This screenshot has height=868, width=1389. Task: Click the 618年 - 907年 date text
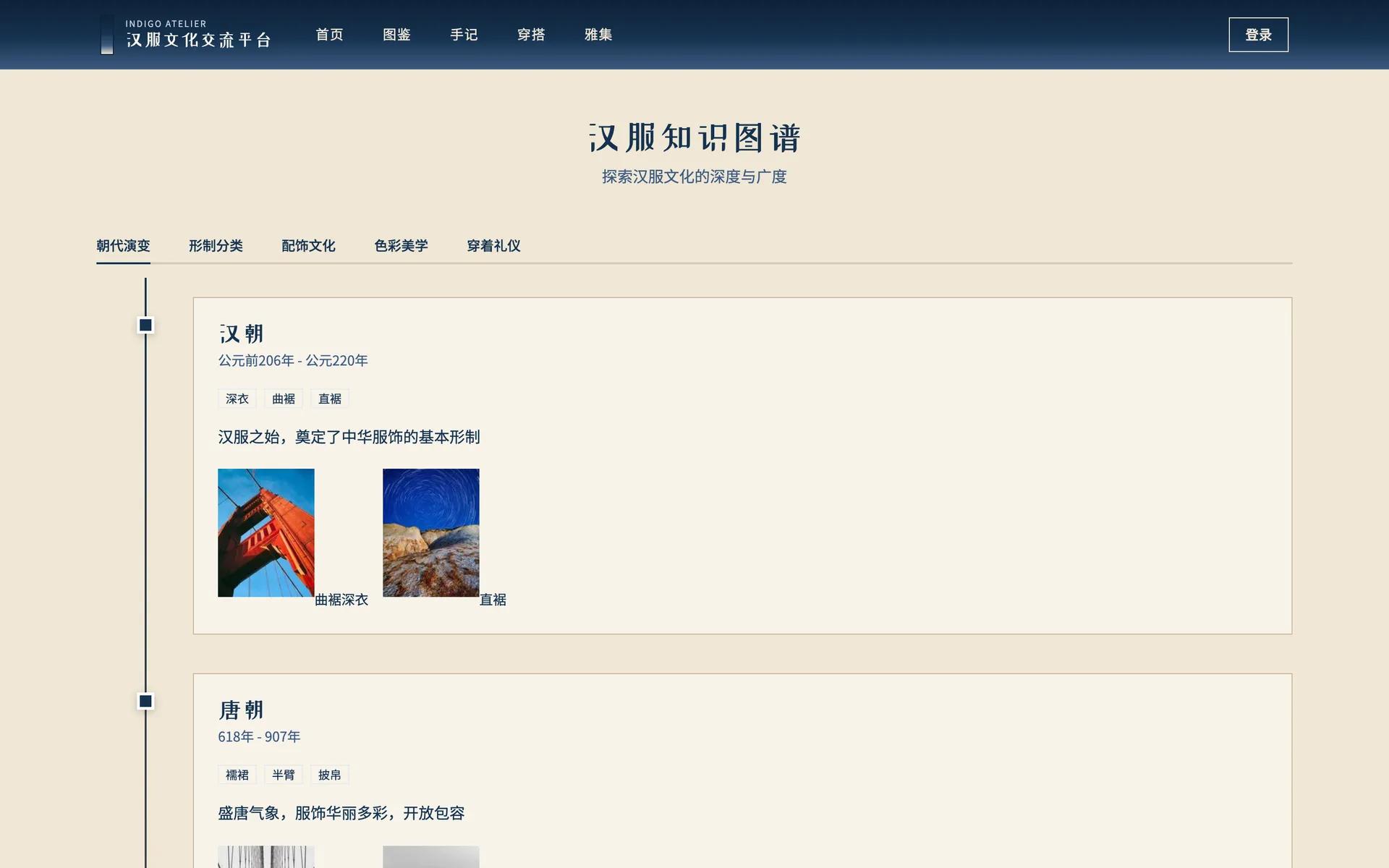[259, 736]
